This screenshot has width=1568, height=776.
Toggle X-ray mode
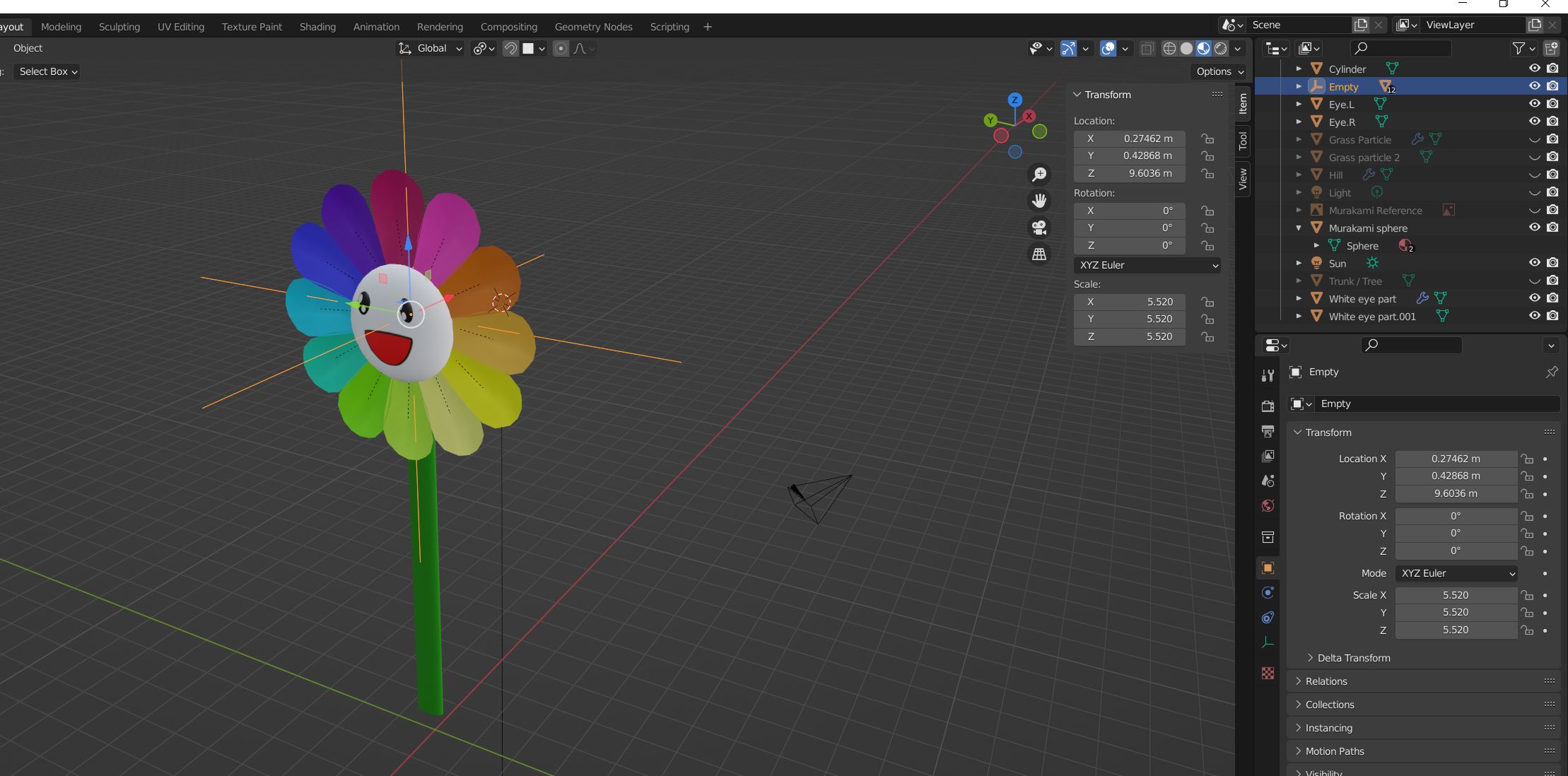(x=1147, y=48)
